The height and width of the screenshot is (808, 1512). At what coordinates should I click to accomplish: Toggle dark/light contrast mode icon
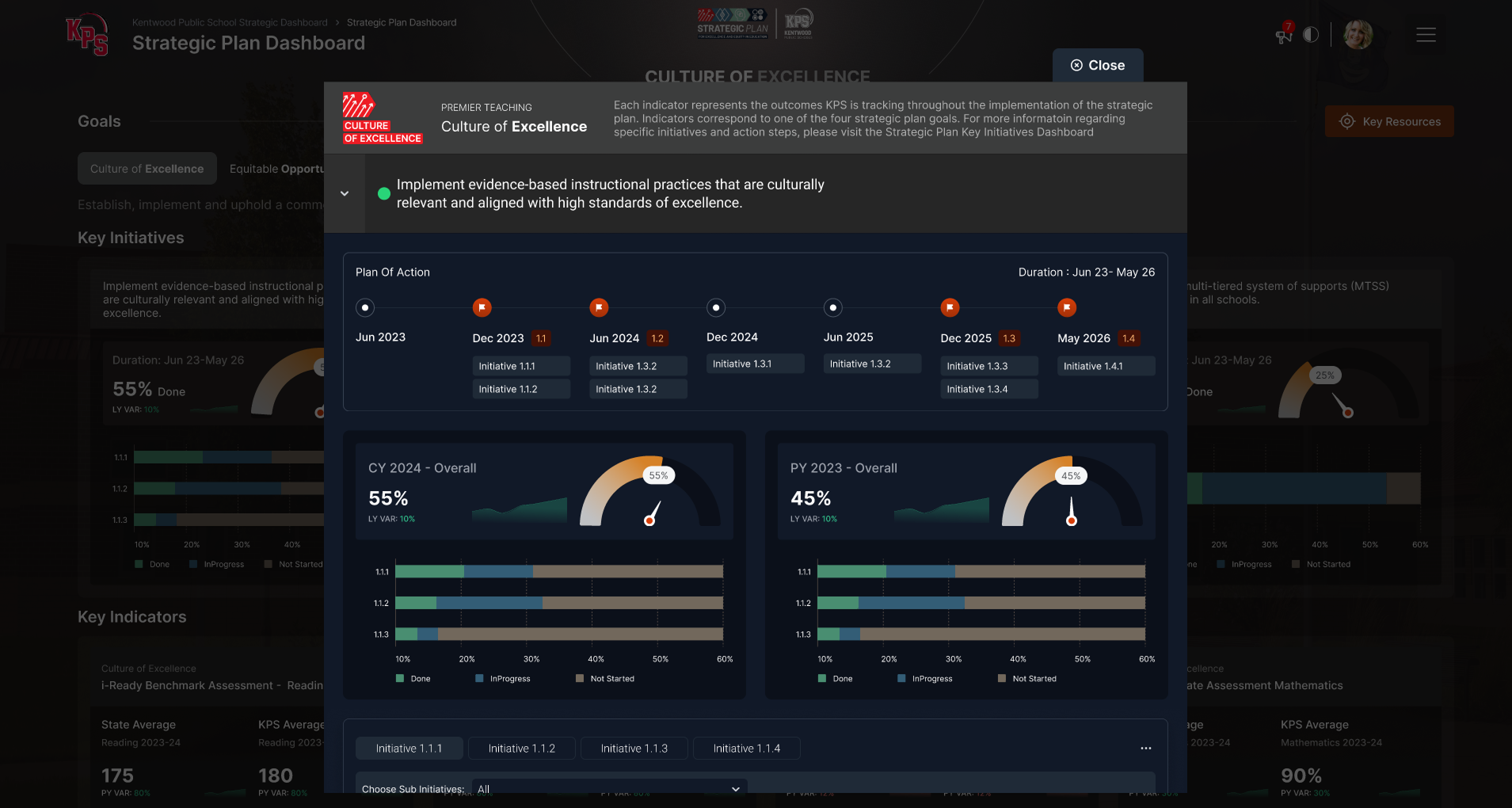1311,34
